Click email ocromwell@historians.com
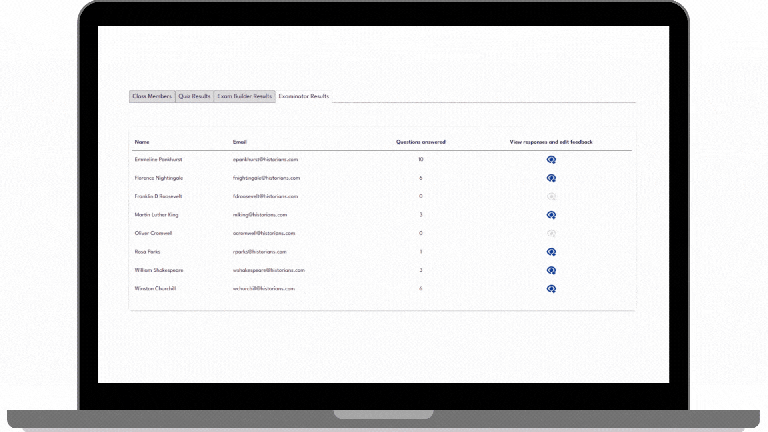This screenshot has width=768, height=432. click(264, 234)
